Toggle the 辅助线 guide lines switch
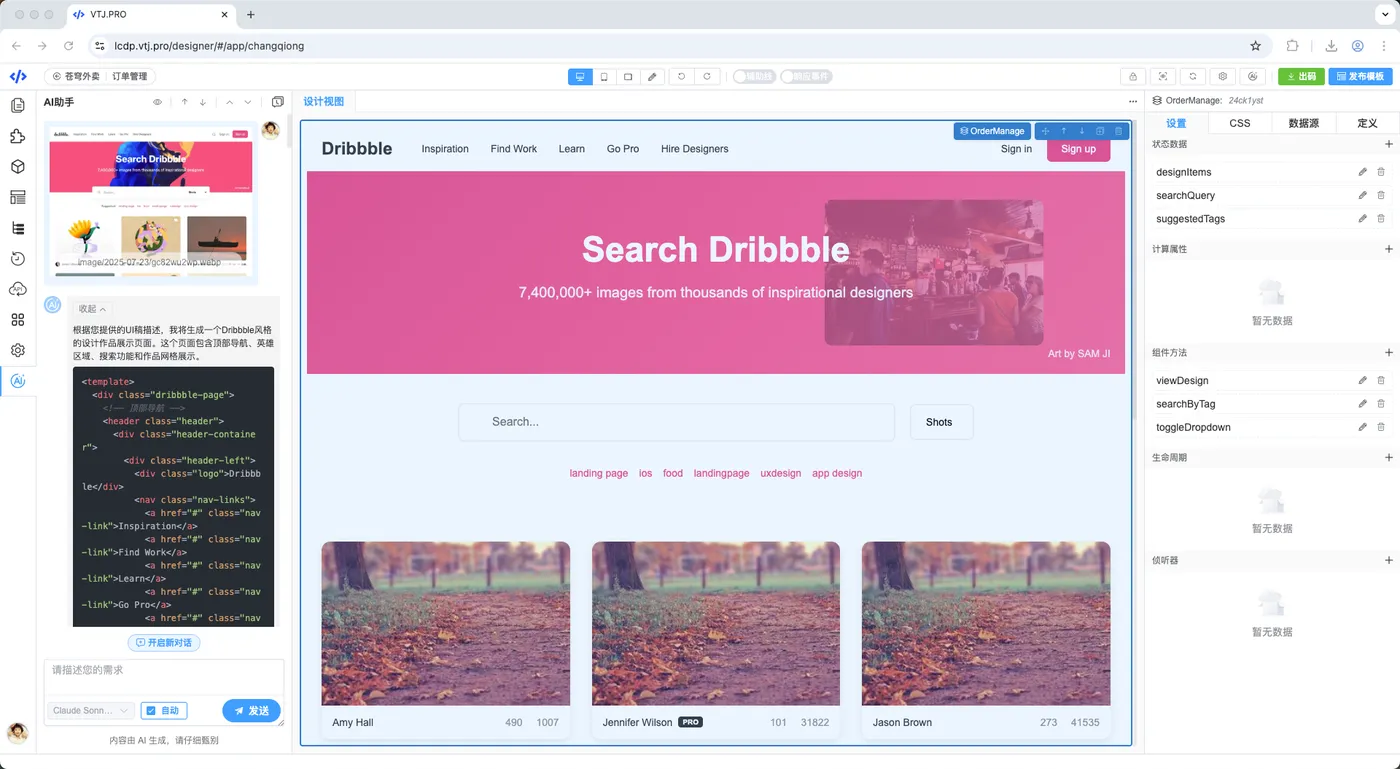The height and width of the screenshot is (769, 1400). coord(754,77)
